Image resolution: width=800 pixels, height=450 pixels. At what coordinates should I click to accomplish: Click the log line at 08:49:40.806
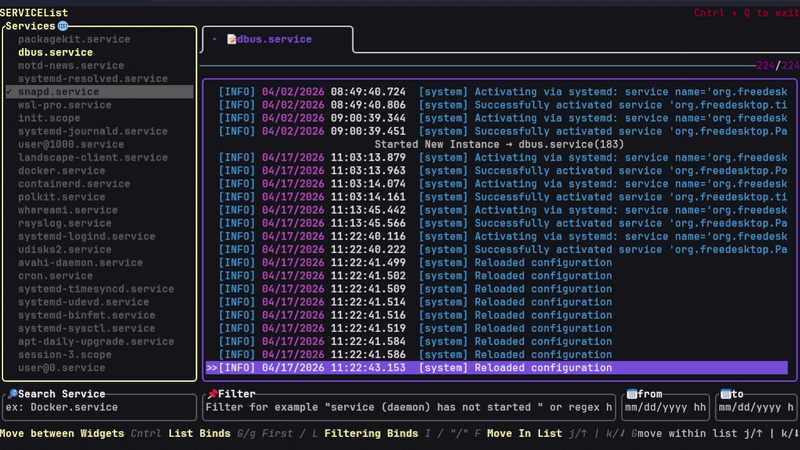497,105
